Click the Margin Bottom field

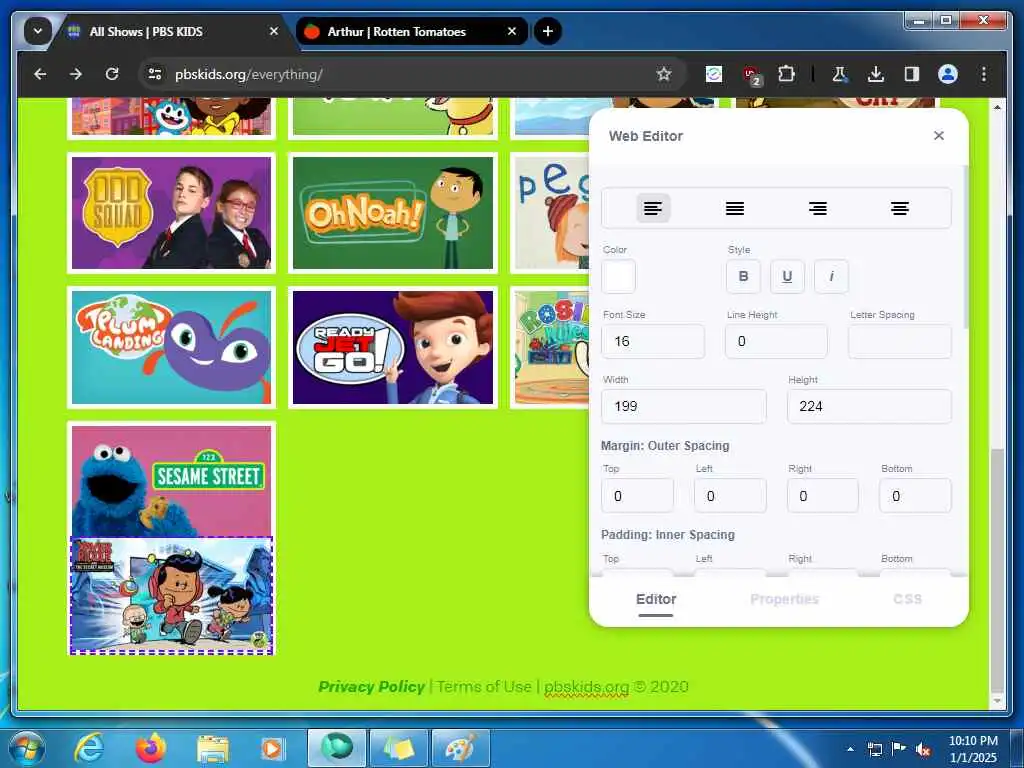coord(916,496)
